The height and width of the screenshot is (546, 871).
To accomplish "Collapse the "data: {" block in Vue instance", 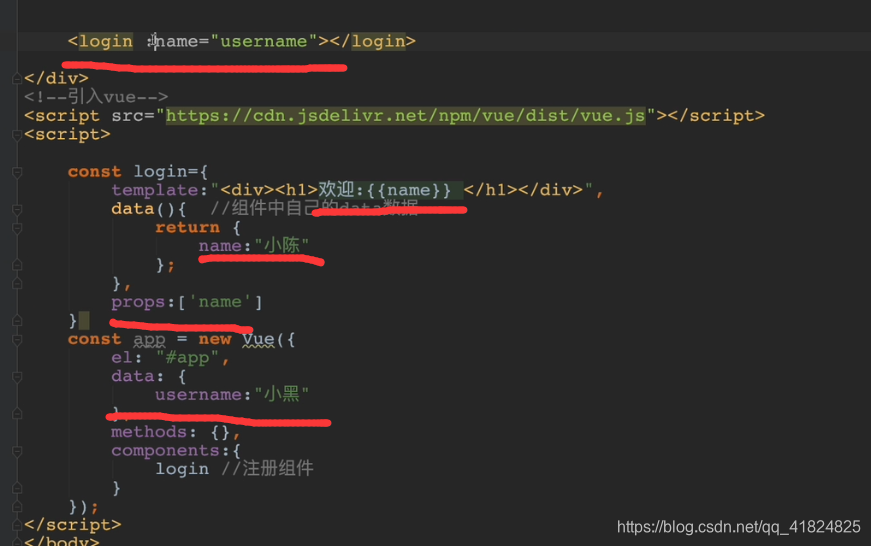I will click(17, 377).
